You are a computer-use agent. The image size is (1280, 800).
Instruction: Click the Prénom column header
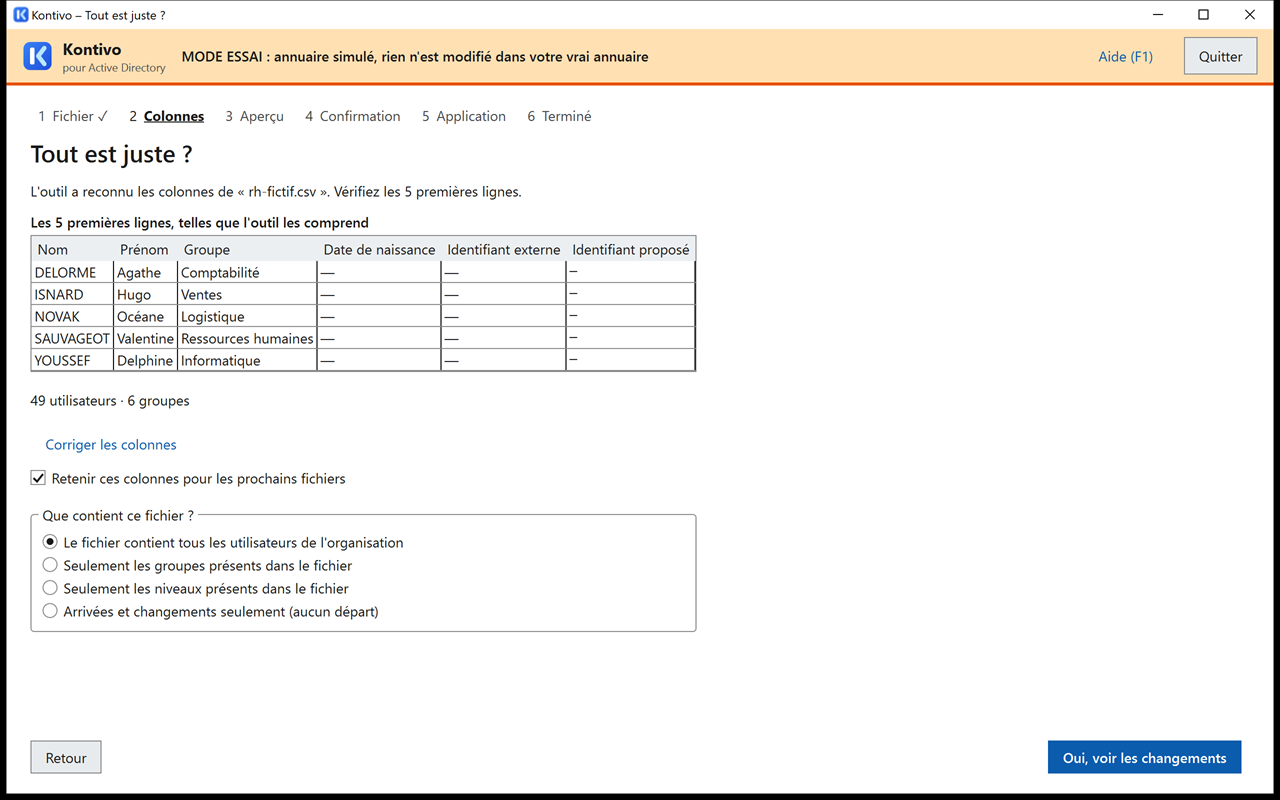[x=145, y=250]
